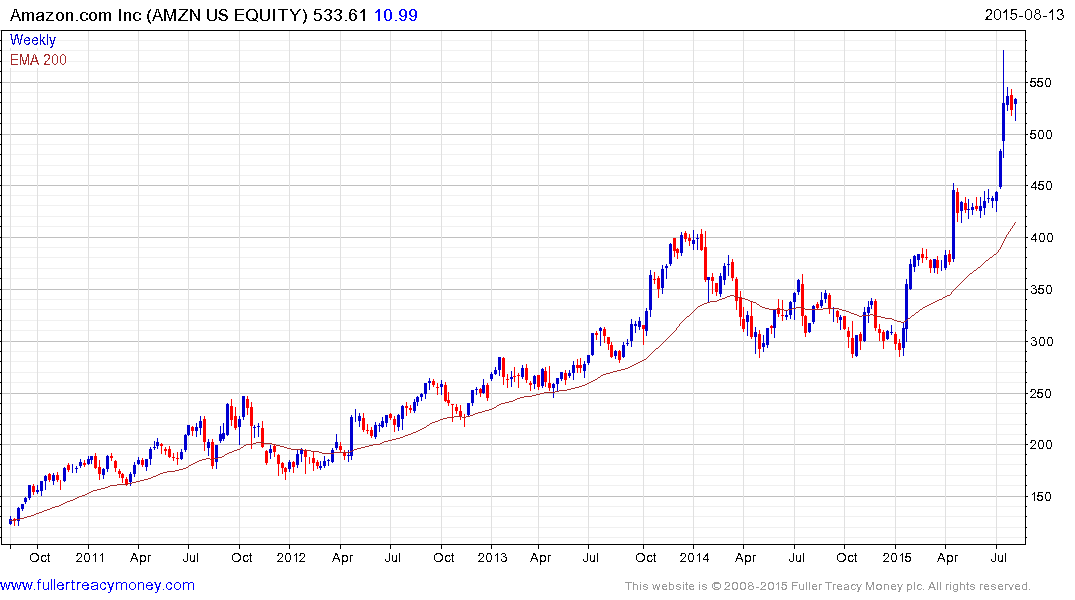1075x600 pixels.
Task: Click the 2011 year axis label
Action: tap(90, 557)
